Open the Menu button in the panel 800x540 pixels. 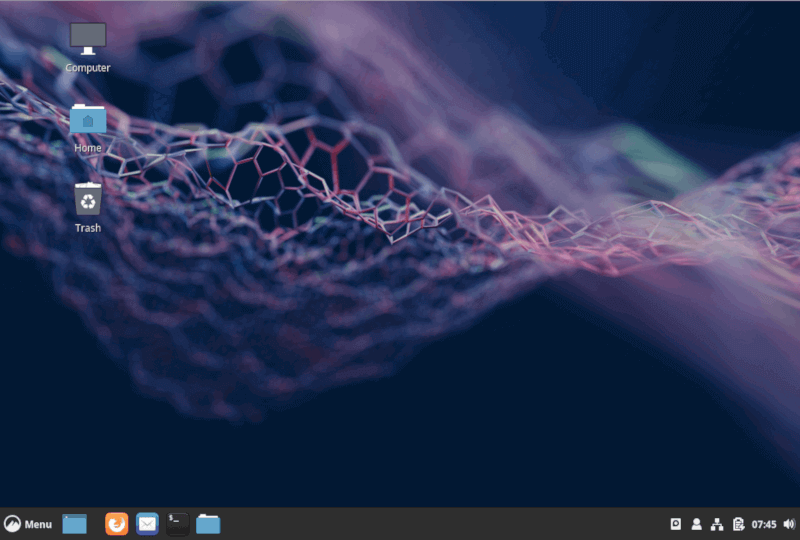coord(28,524)
